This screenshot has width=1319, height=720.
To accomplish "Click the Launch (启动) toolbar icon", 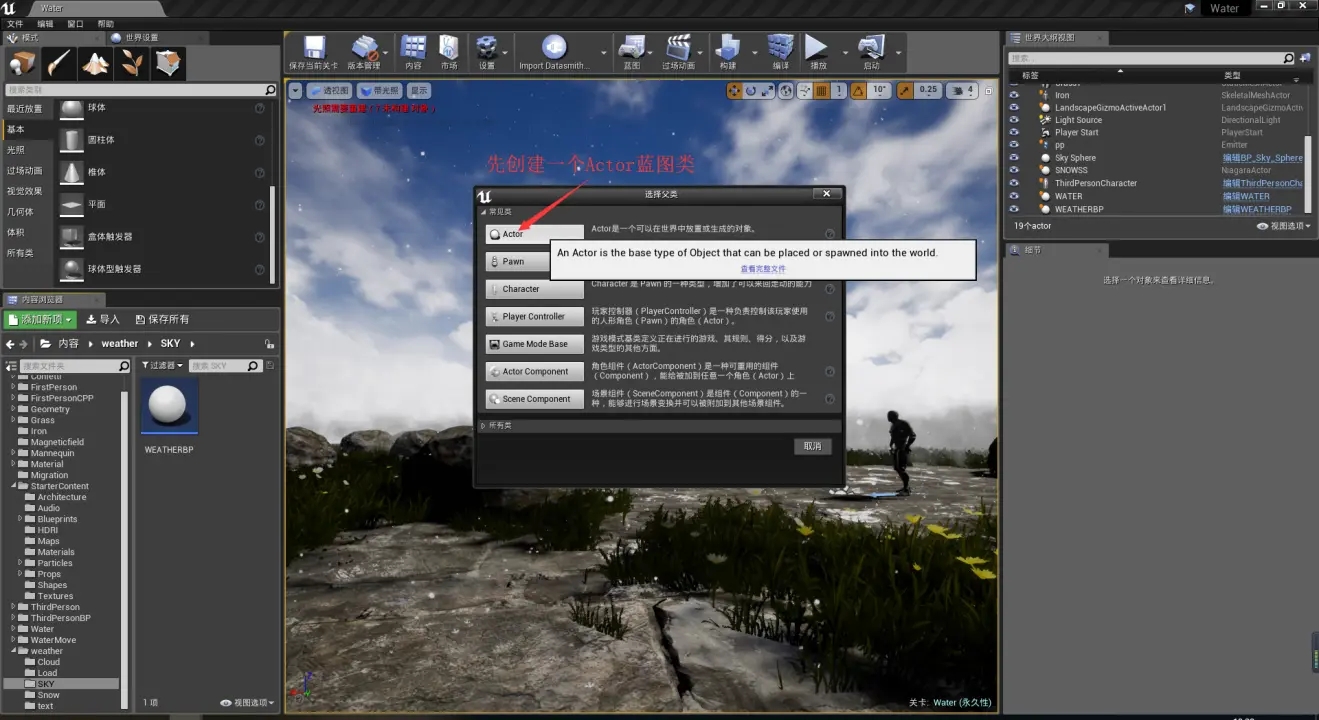I will pos(871,51).
